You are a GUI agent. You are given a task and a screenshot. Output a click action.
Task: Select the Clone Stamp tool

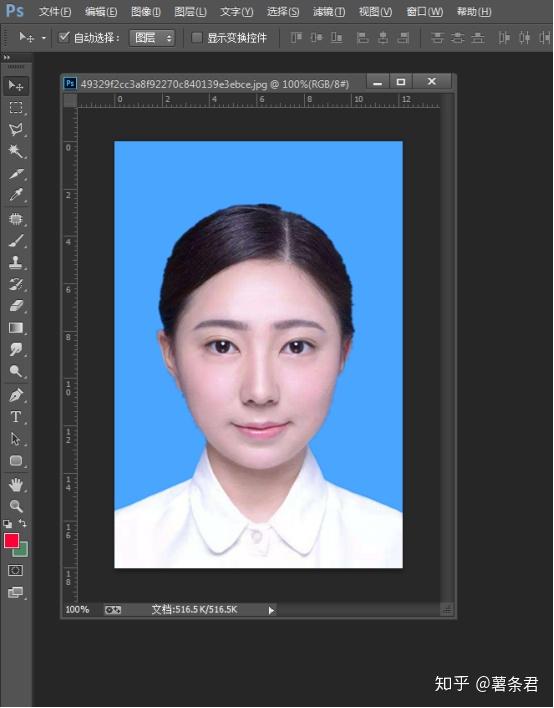point(16,262)
